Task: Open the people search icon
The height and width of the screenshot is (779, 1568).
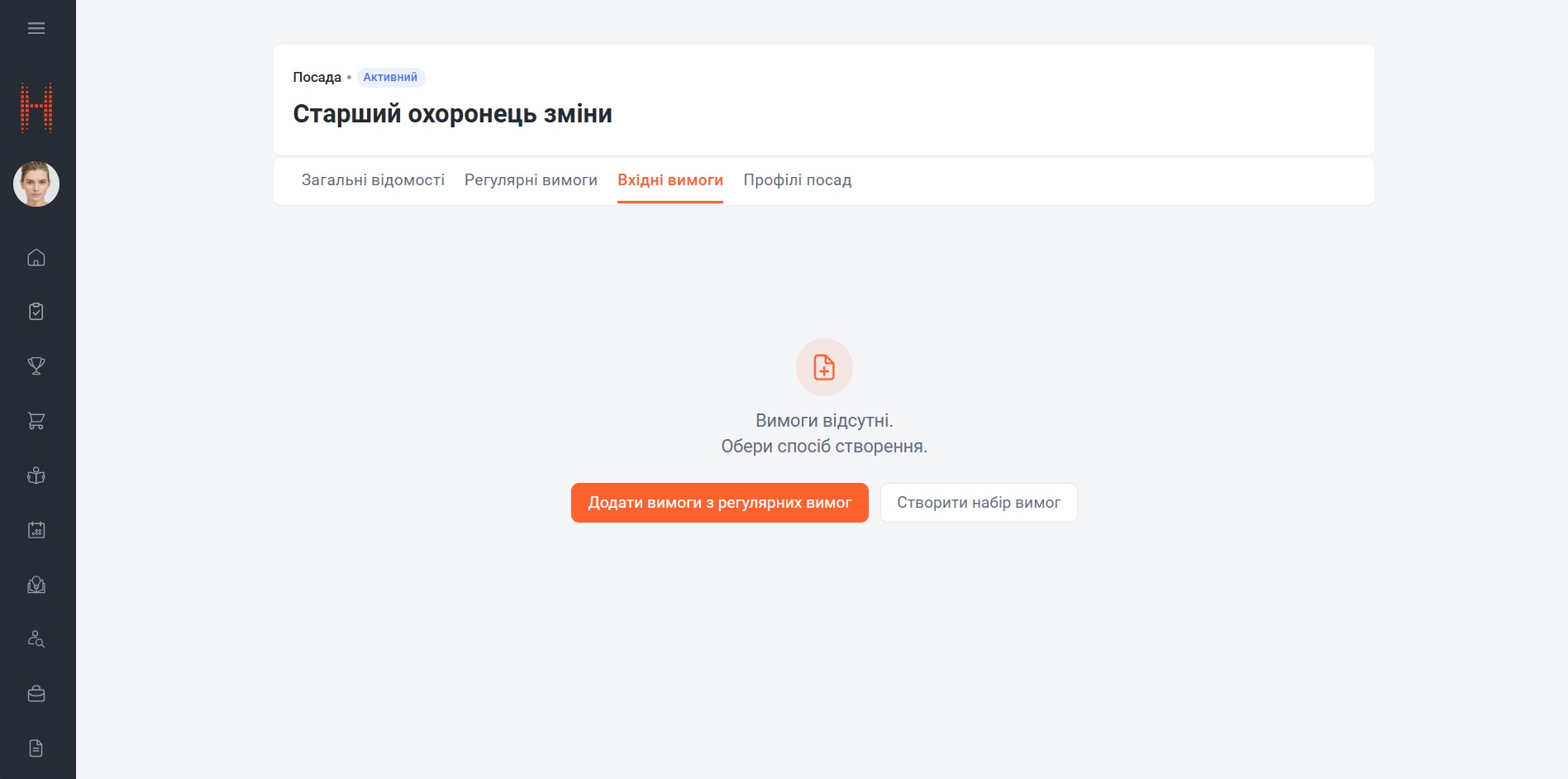Action: click(x=36, y=639)
